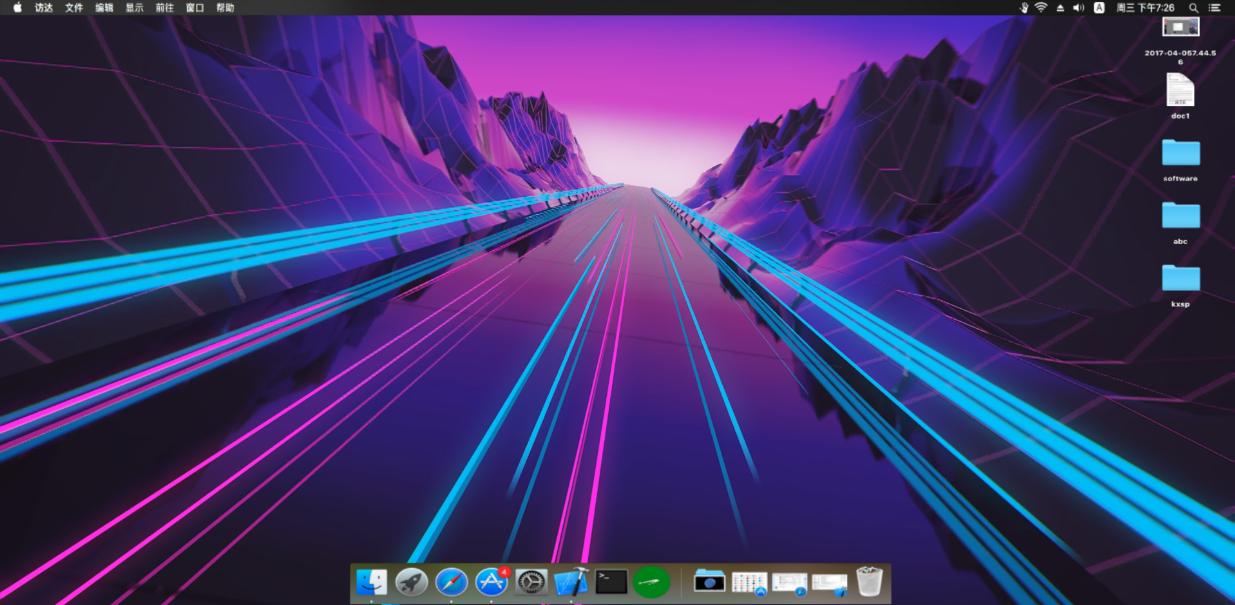Open Spotlight search magnifier

click(1193, 7)
